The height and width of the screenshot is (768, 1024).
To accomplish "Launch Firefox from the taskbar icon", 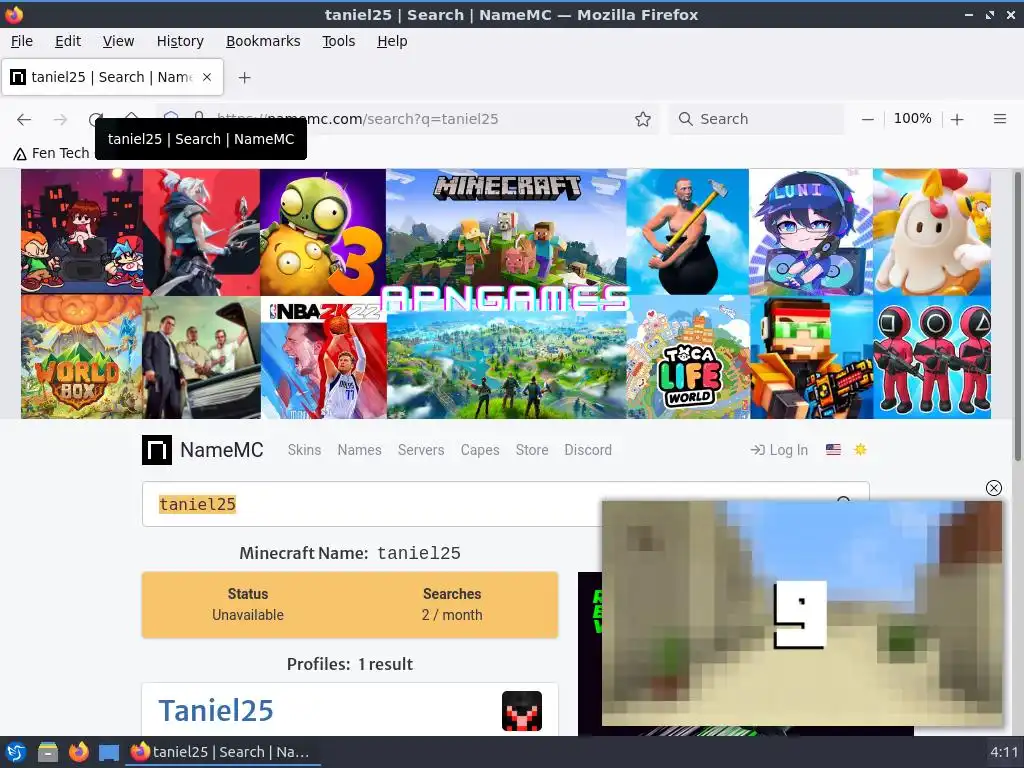I will 79,752.
